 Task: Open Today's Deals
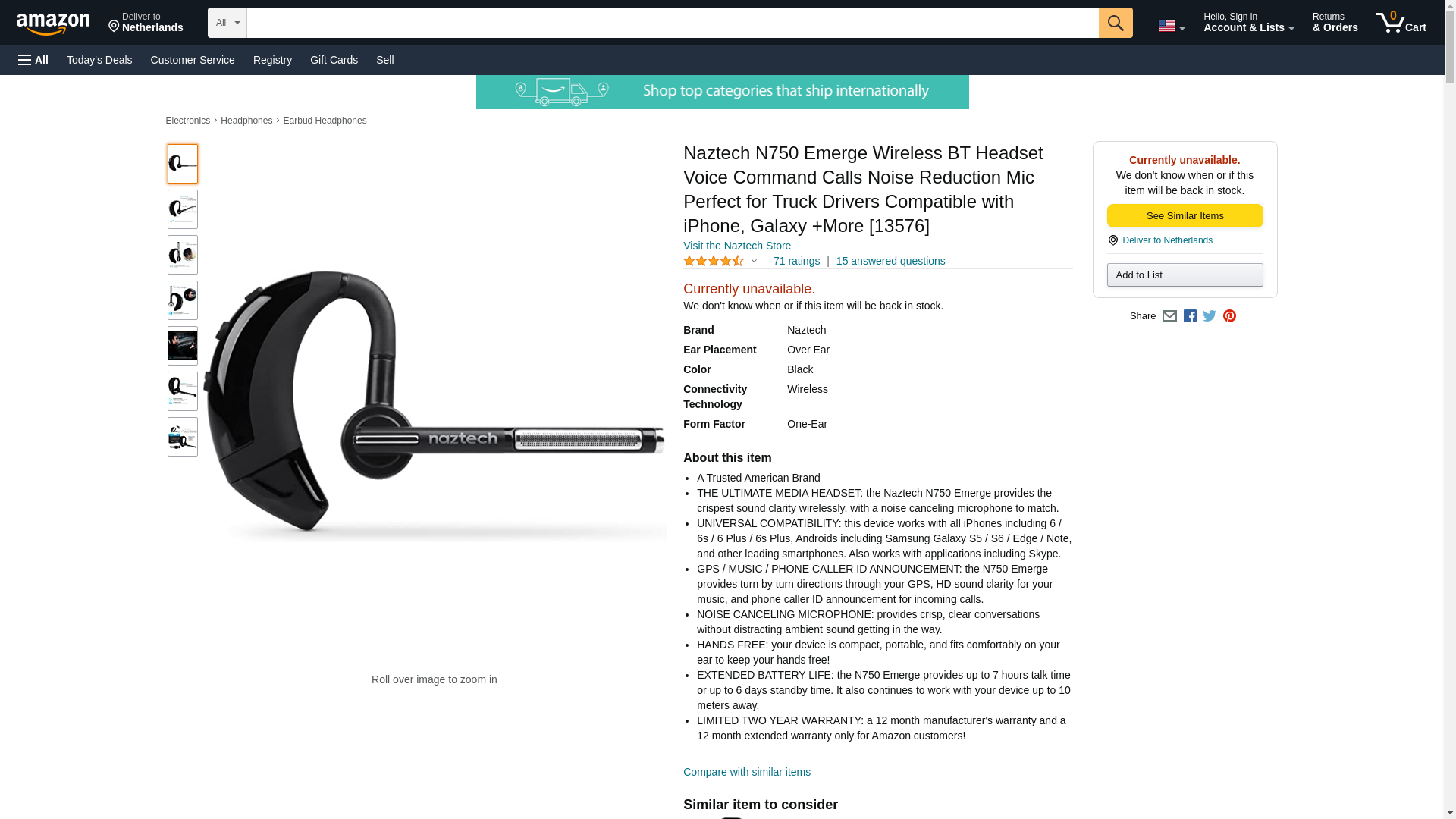click(x=99, y=60)
